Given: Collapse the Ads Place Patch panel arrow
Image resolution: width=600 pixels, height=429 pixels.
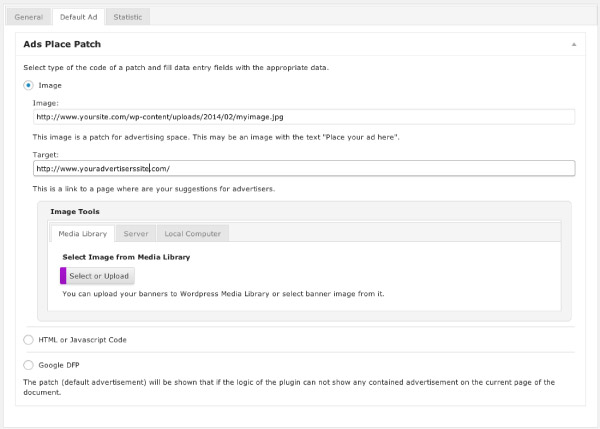Looking at the screenshot, I should click(x=574, y=45).
